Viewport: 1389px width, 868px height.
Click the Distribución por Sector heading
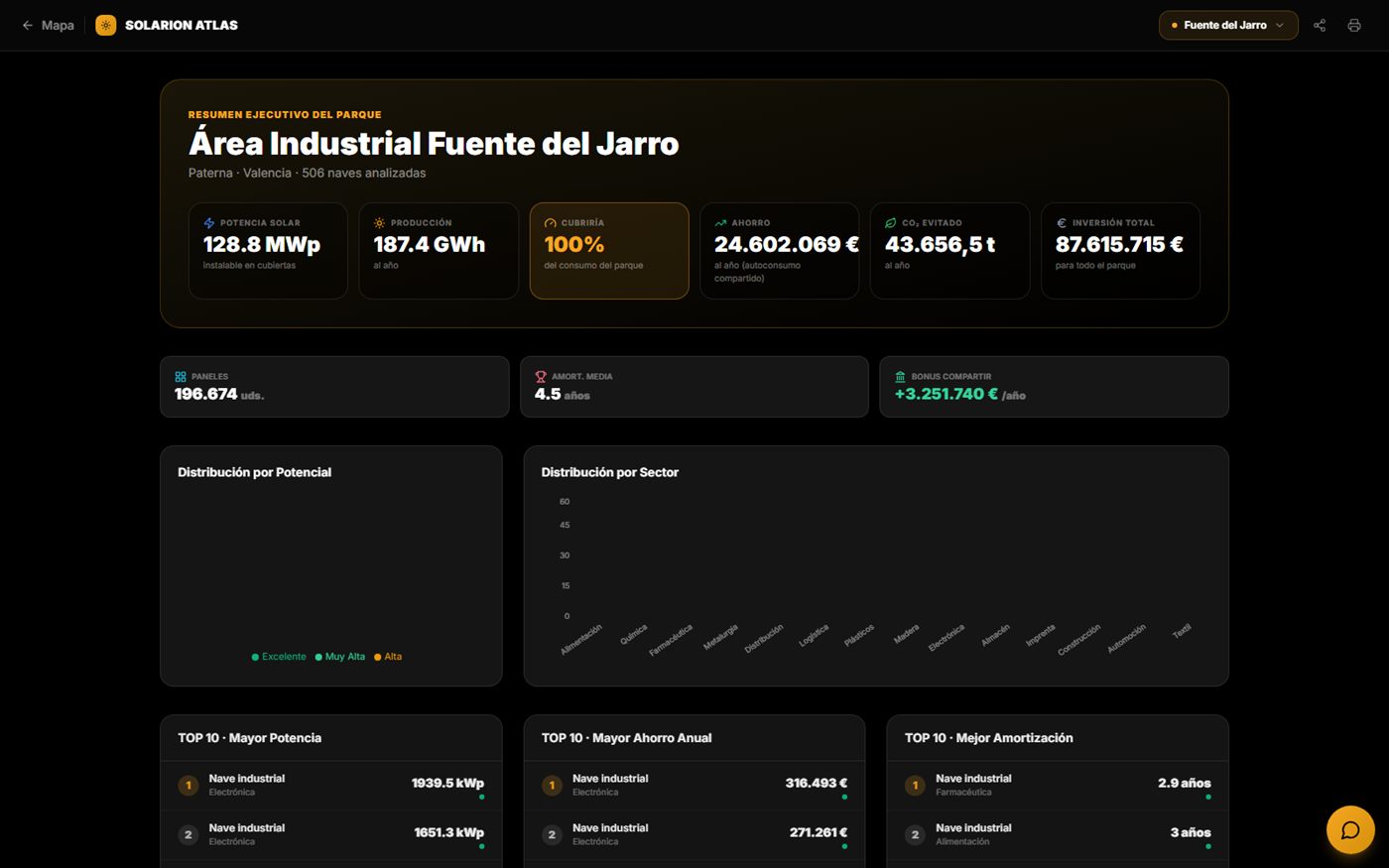609,472
